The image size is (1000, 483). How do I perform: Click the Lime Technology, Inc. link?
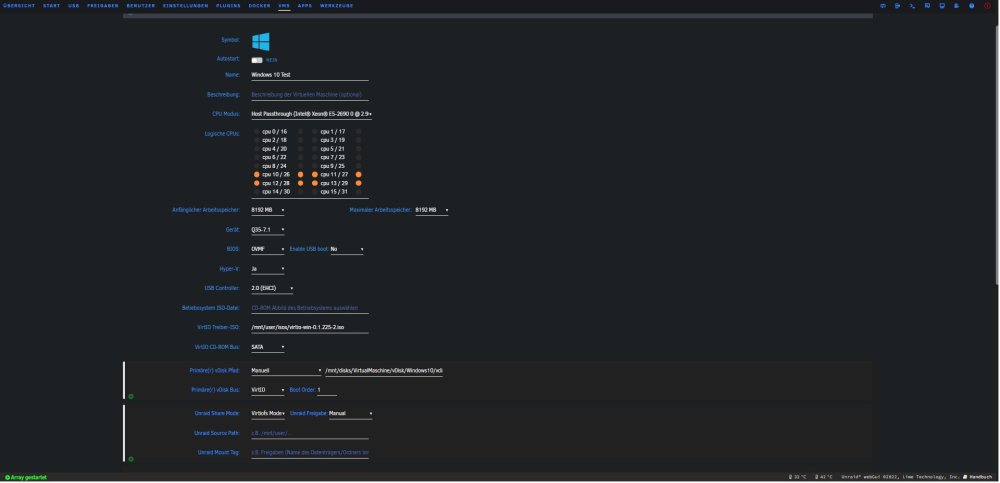930,477
